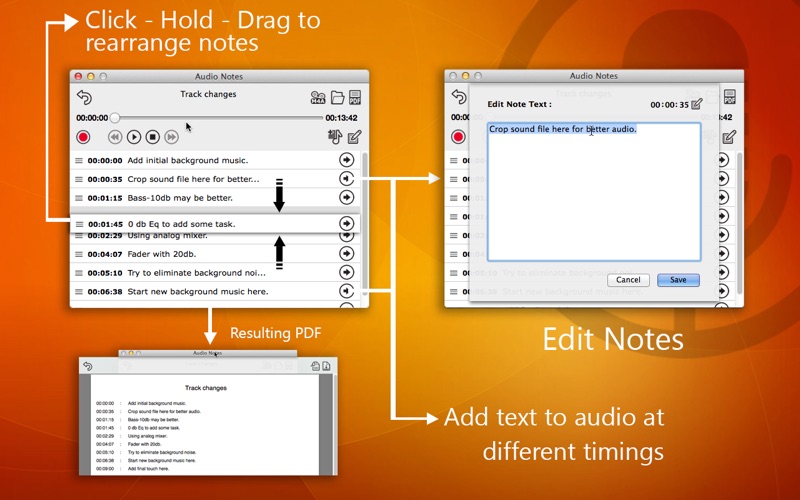This screenshot has width=800, height=500.
Task: Select the note 'Start new background music here.' in the main window
Action: pos(197,292)
